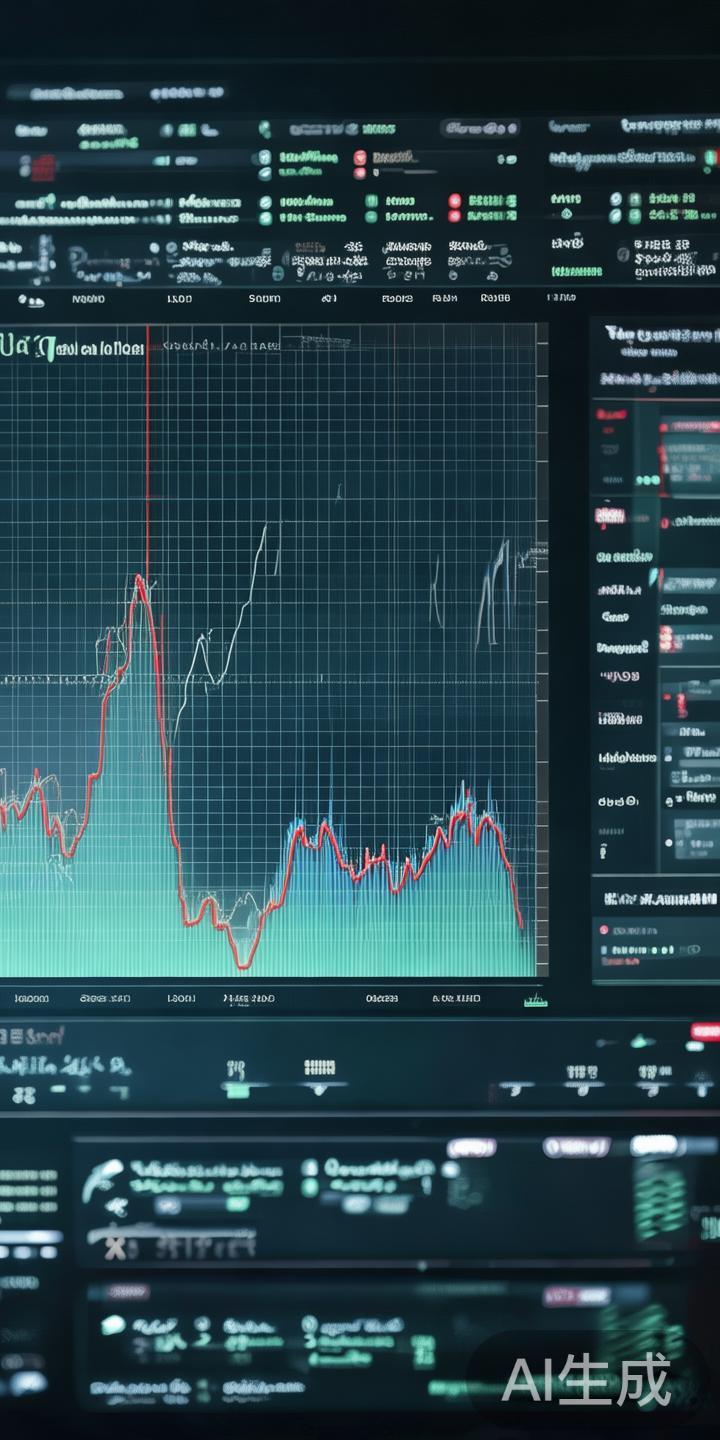This screenshot has height=1440, width=720.
Task: Toggle the red pill indicator above the lower panels
Action: tap(704, 1030)
